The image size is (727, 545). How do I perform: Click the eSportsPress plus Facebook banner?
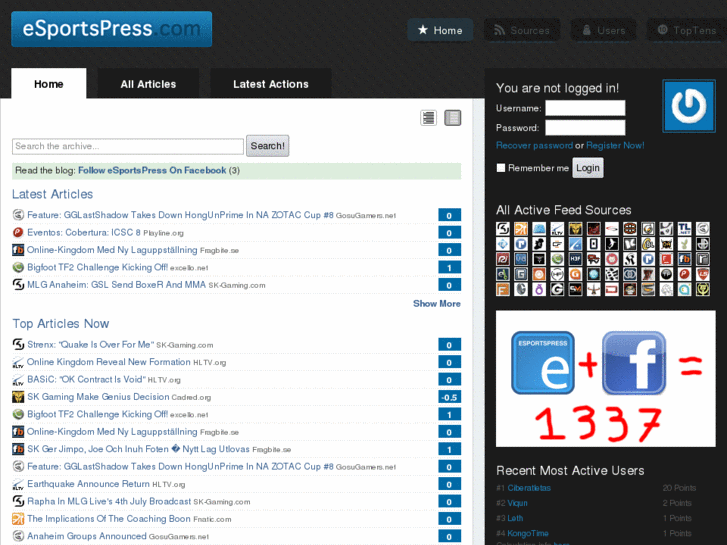point(606,378)
